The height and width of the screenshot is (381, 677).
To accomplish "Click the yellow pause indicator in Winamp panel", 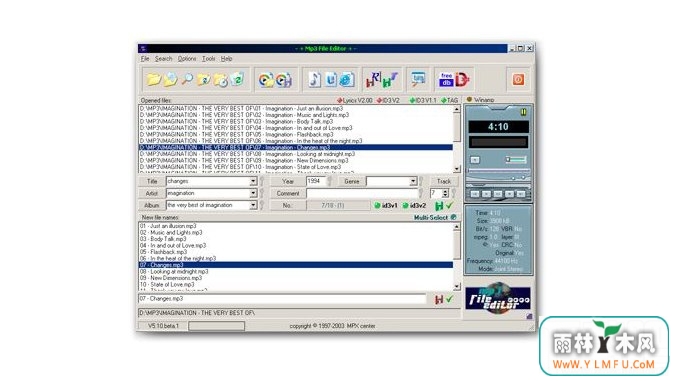I will 523,112.
